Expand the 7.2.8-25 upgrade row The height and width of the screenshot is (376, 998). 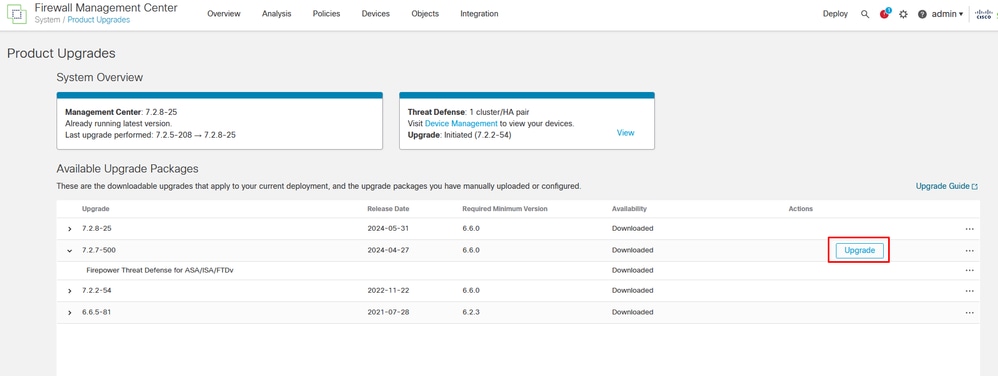pos(69,228)
